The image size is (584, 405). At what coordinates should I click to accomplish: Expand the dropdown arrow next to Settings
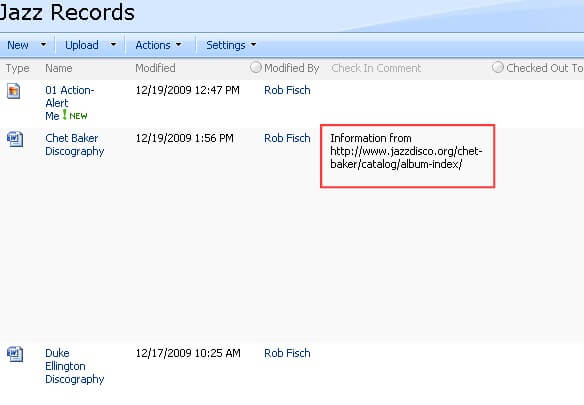[254, 45]
